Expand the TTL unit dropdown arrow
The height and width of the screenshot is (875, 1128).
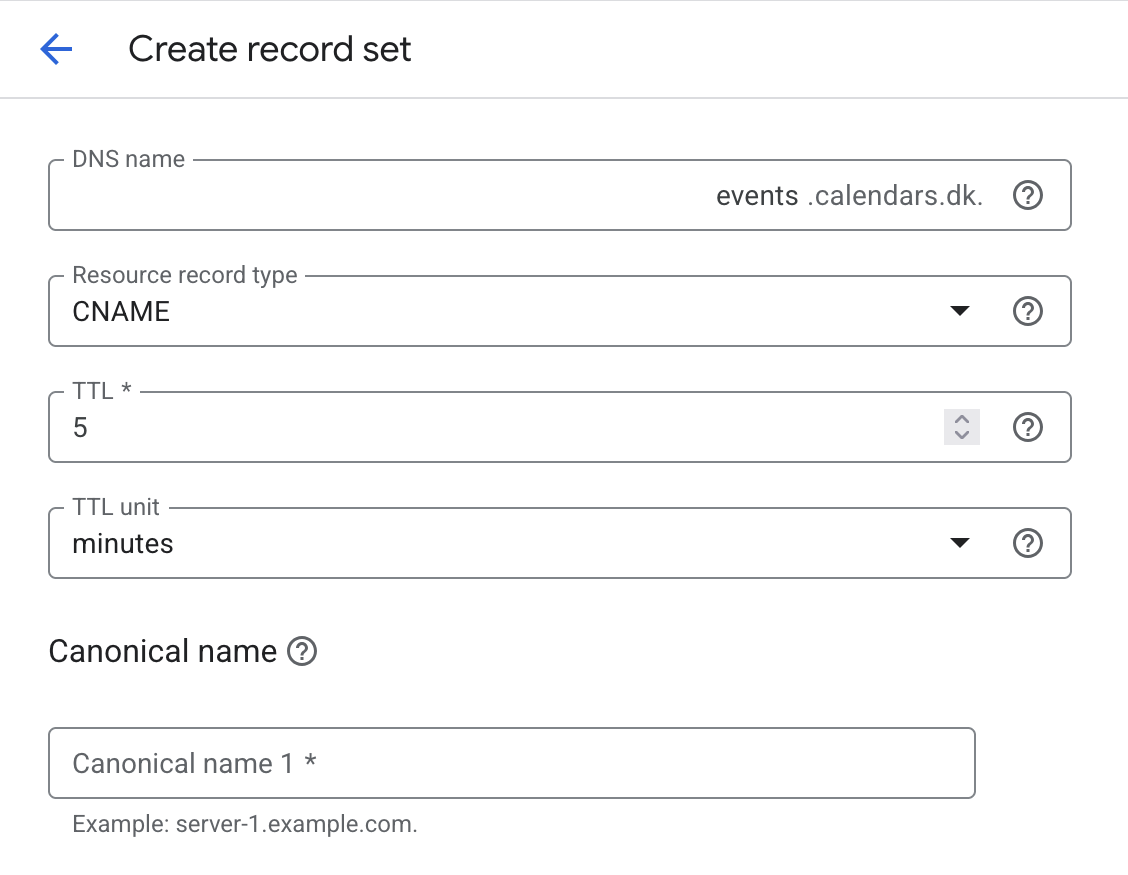click(x=959, y=543)
